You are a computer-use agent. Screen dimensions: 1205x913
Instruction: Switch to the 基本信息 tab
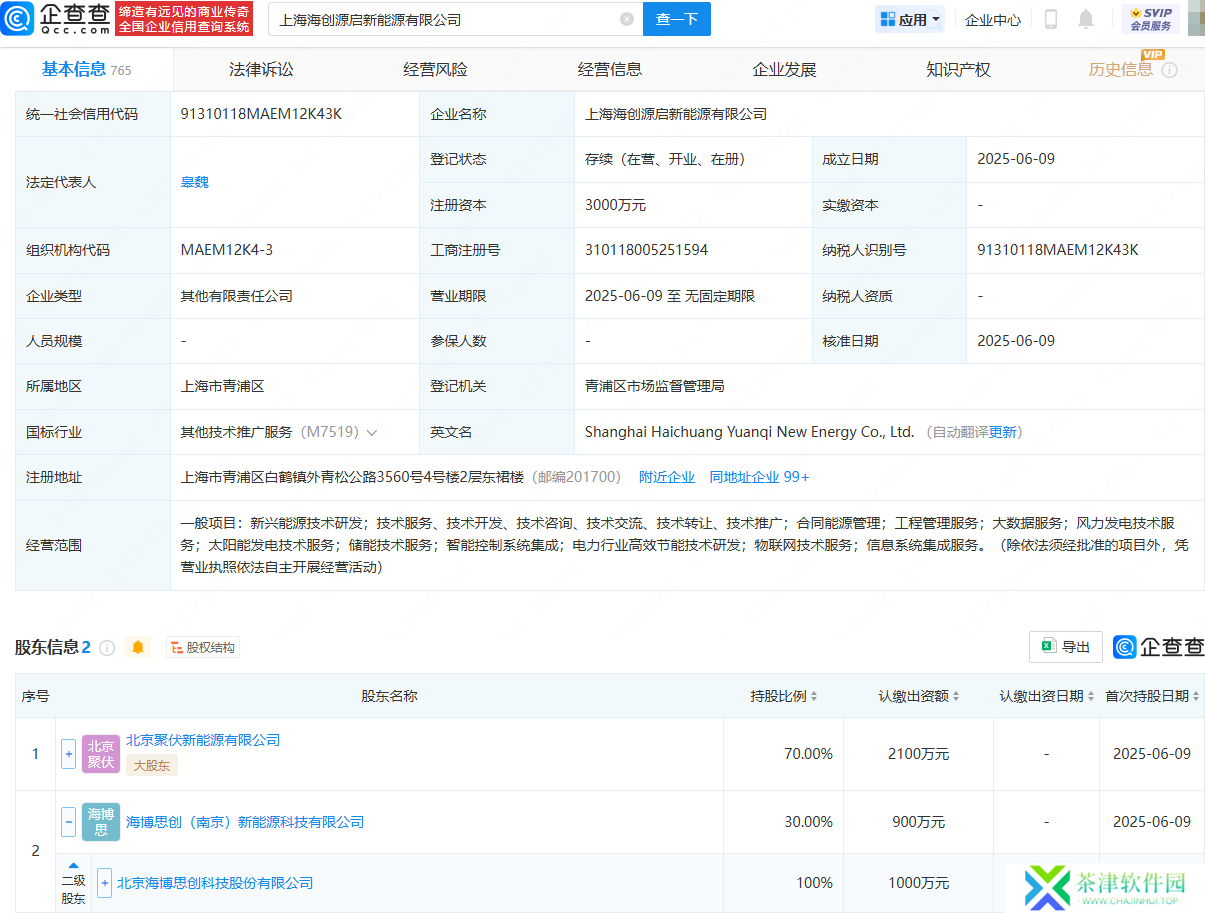coord(86,69)
